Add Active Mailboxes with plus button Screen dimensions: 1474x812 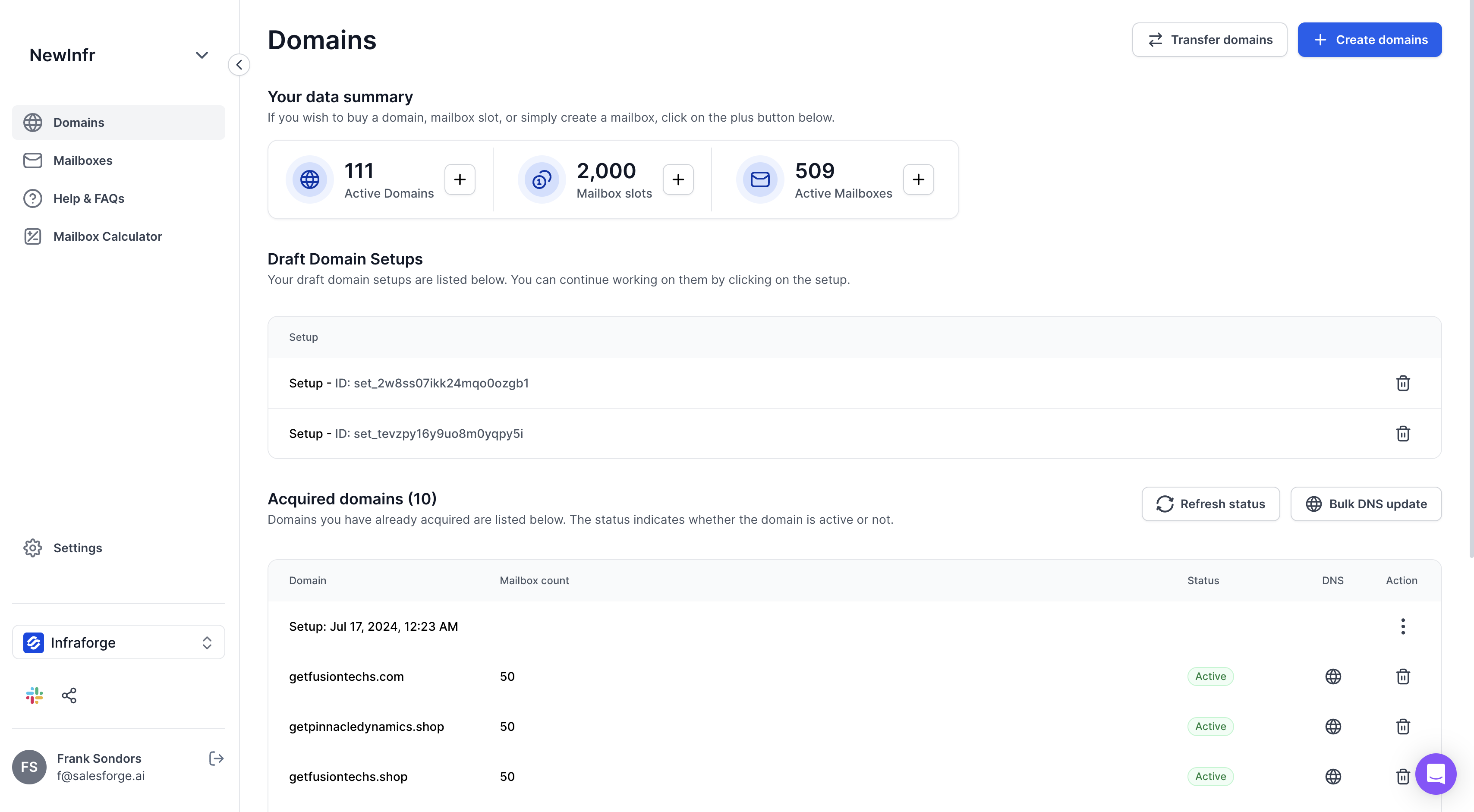click(918, 179)
